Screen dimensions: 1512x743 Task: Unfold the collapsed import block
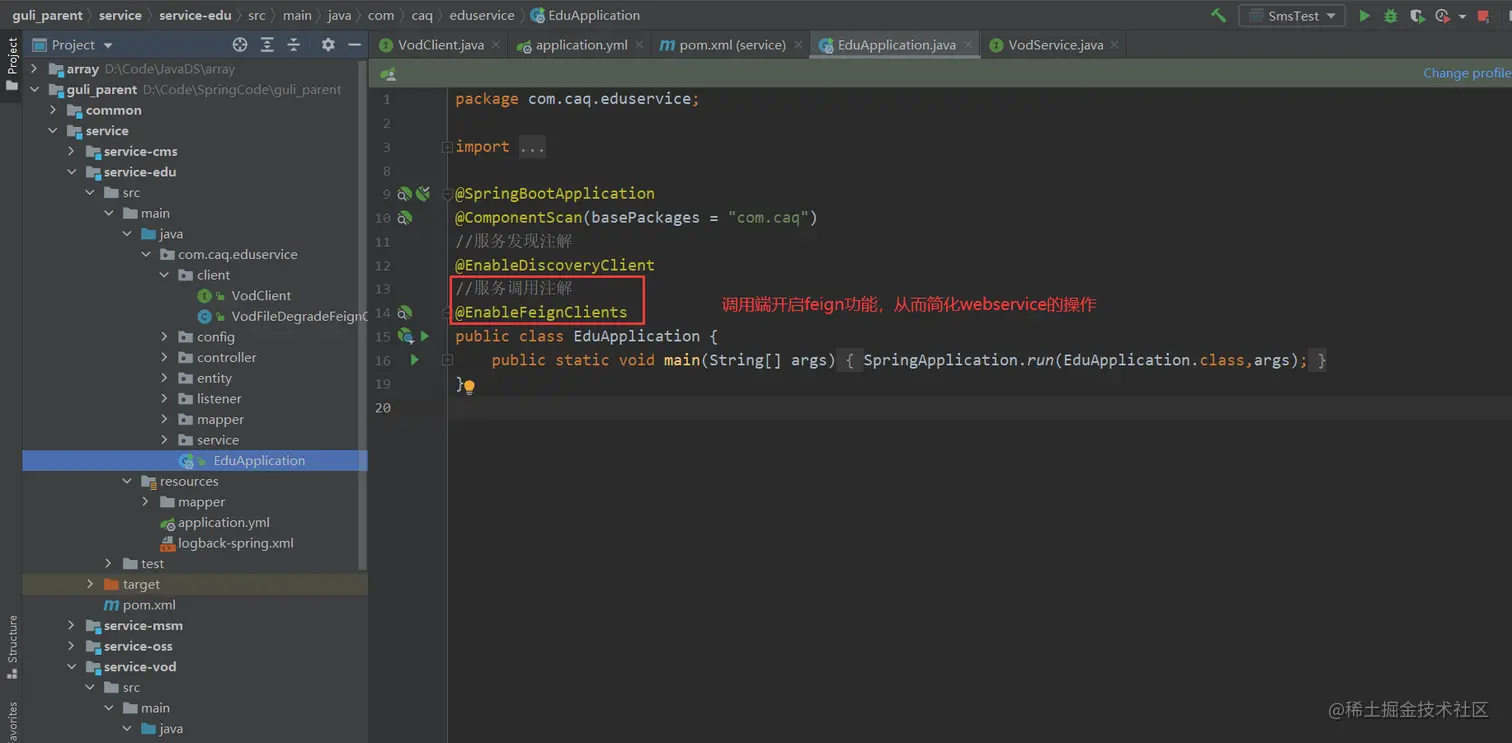pyautogui.click(x=447, y=147)
